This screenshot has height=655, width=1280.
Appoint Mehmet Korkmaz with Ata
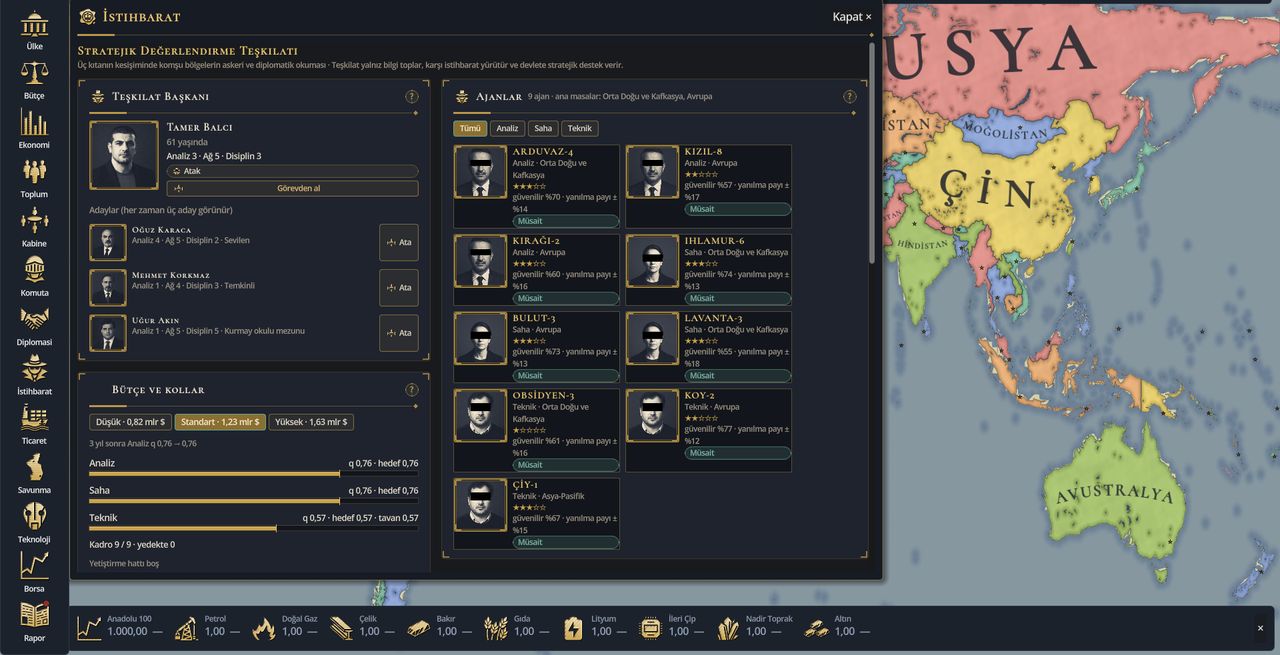pyautogui.click(x=398, y=288)
